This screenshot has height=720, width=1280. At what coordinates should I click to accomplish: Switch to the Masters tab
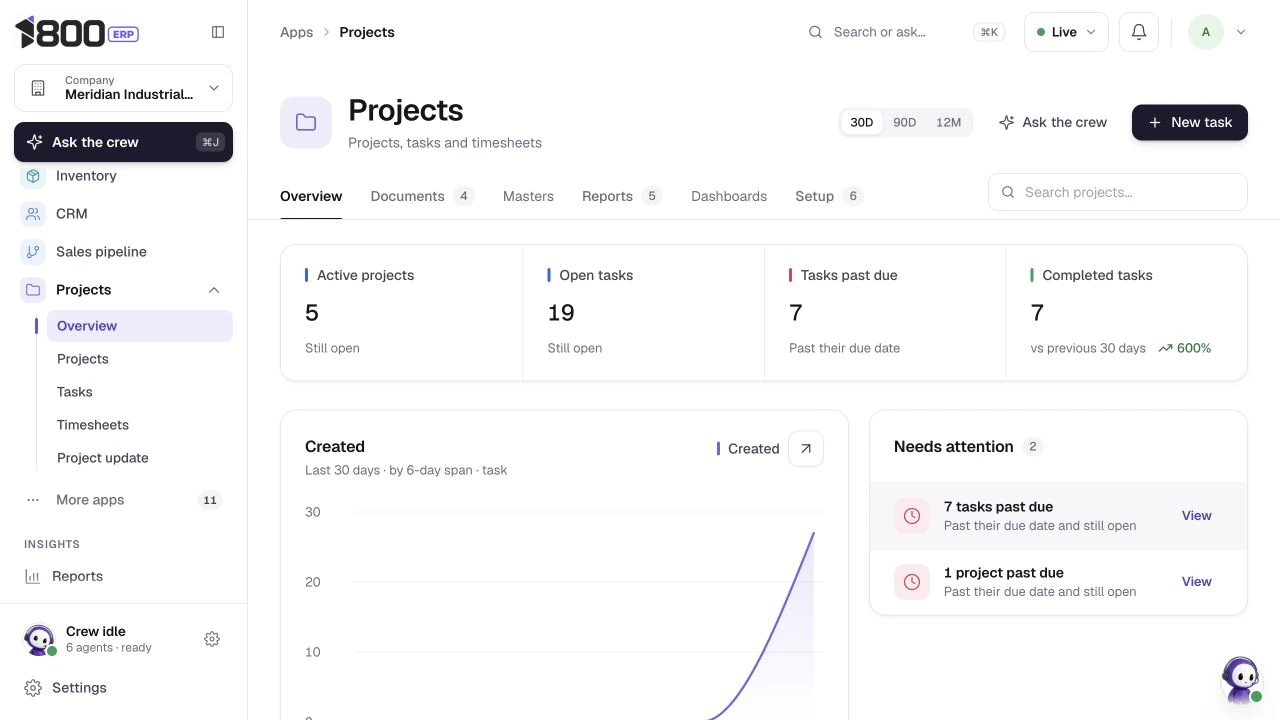(x=528, y=196)
